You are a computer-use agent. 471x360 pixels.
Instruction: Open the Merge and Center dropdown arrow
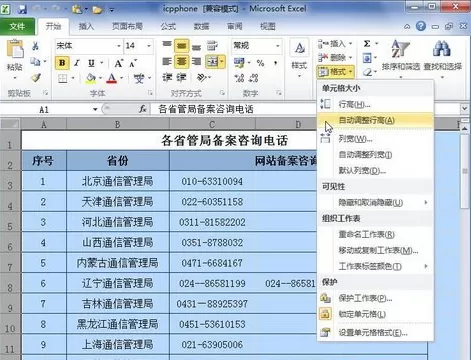click(222, 61)
